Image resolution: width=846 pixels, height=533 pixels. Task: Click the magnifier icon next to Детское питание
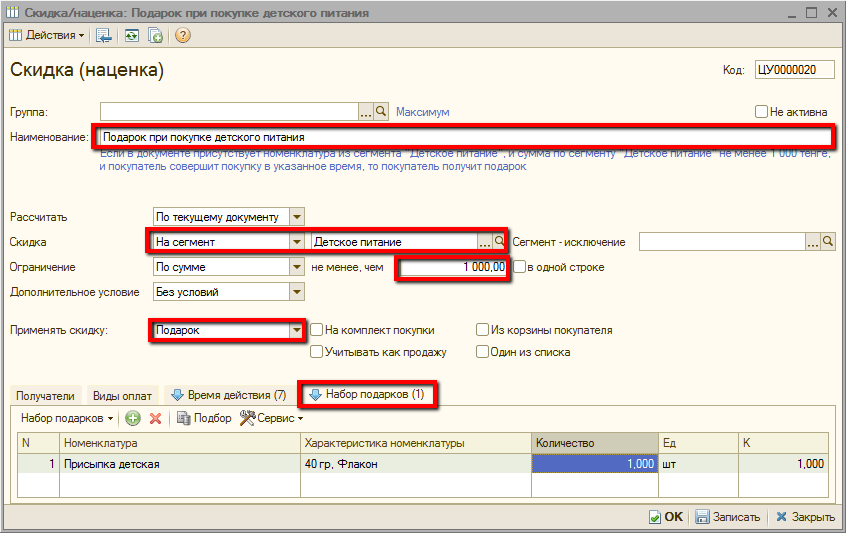tap(500, 242)
